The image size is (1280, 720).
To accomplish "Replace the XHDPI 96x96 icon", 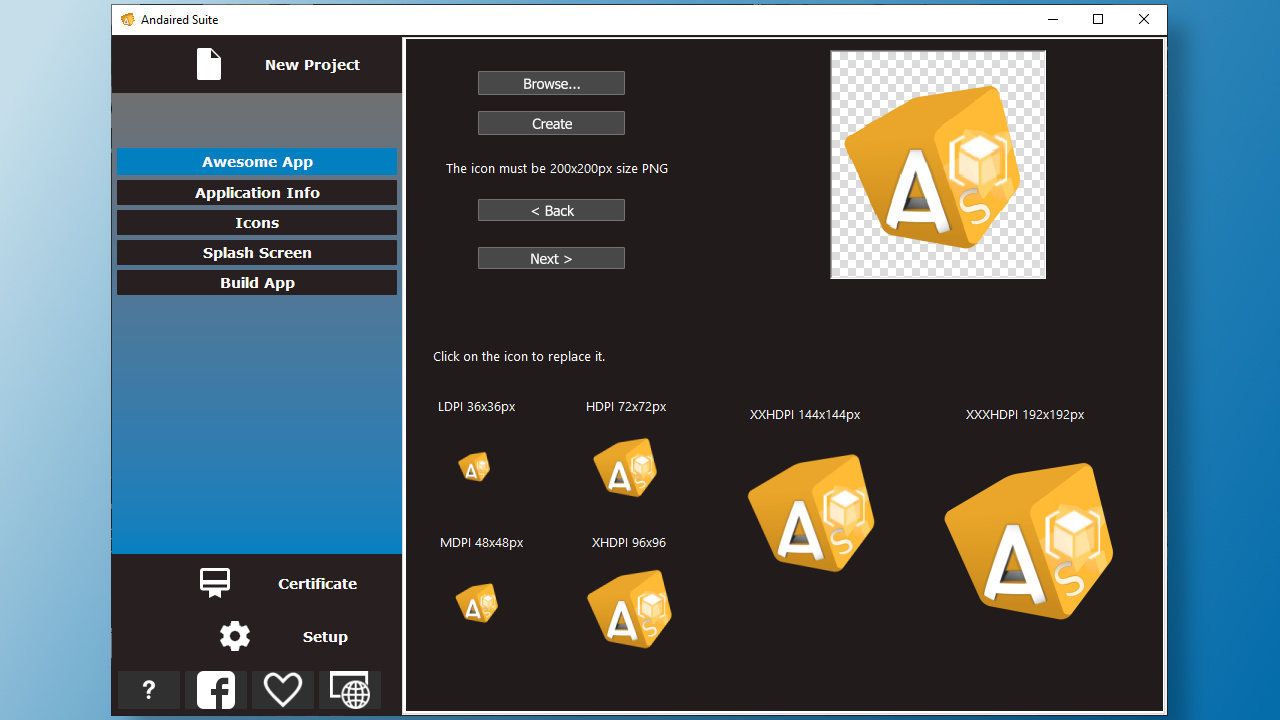I will coord(629,609).
